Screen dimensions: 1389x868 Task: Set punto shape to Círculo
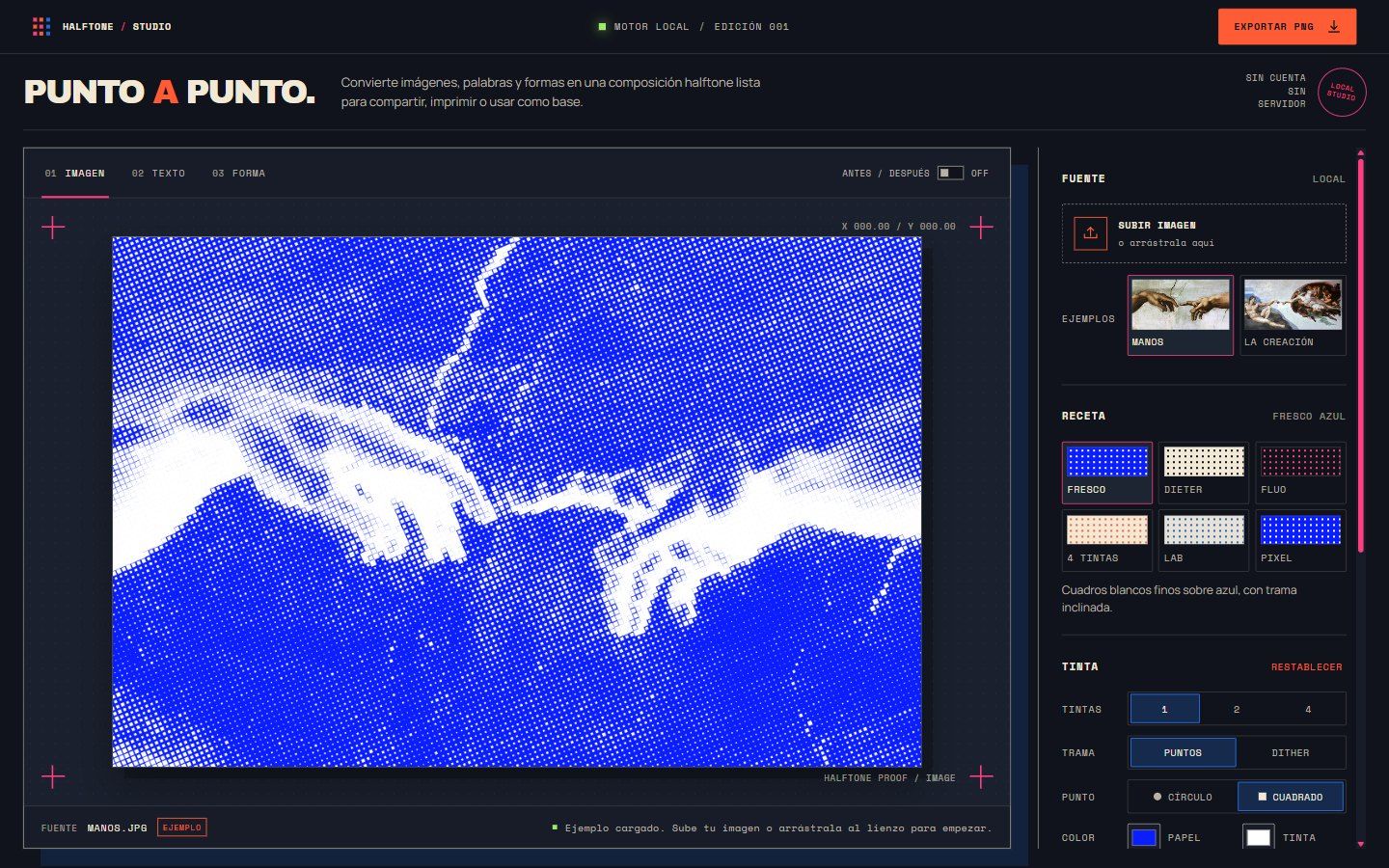(1183, 797)
